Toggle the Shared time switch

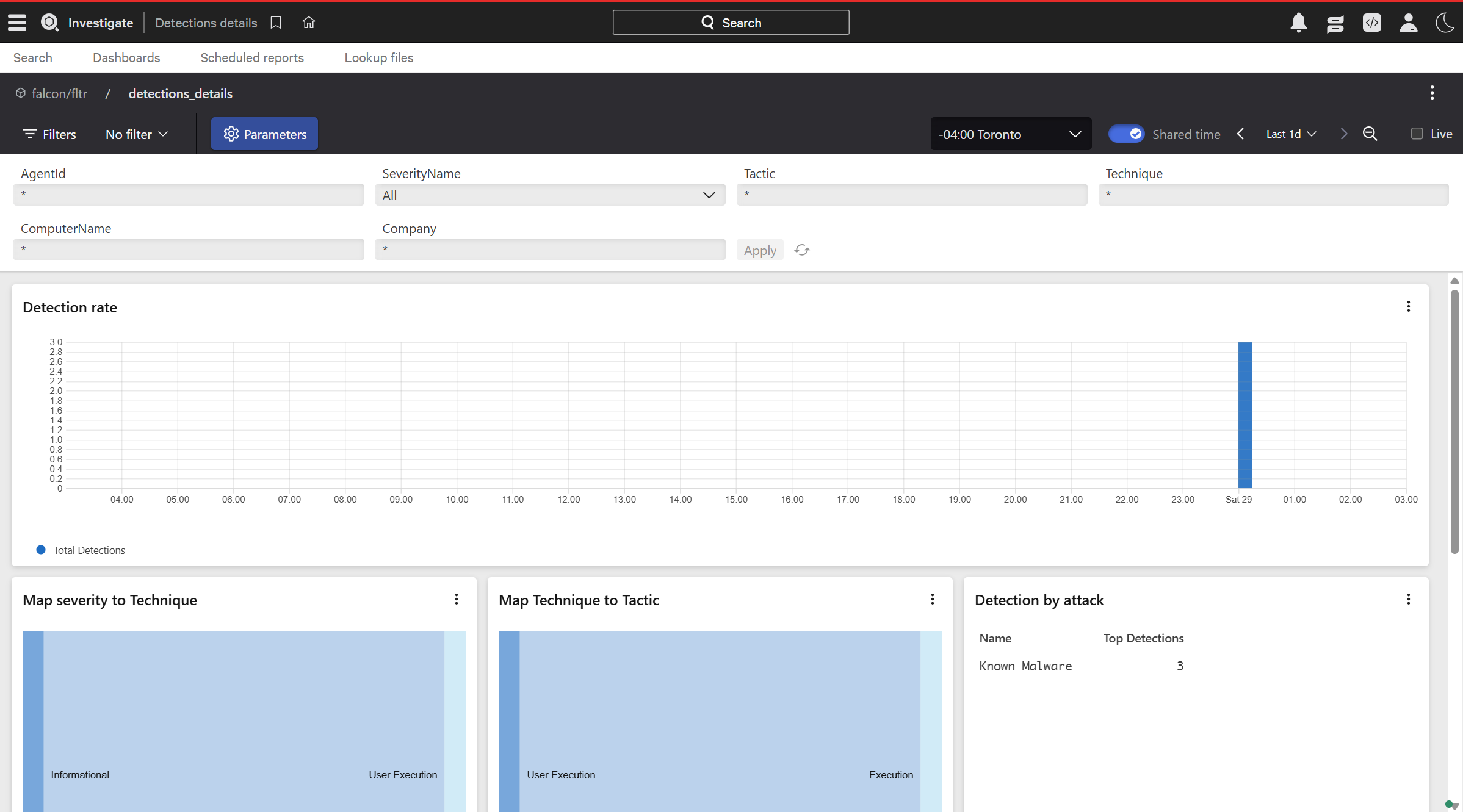[x=1126, y=134]
